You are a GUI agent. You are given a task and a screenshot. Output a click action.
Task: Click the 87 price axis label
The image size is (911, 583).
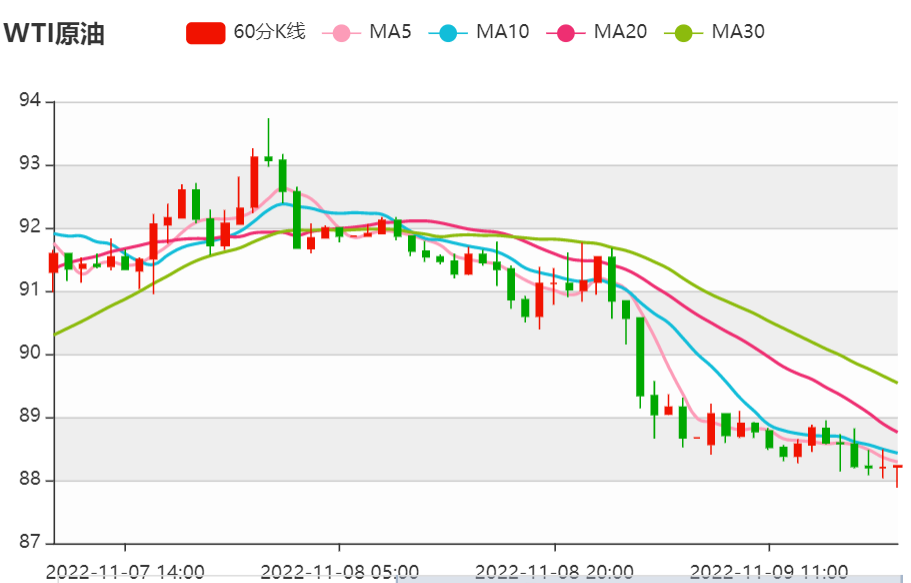[30, 542]
